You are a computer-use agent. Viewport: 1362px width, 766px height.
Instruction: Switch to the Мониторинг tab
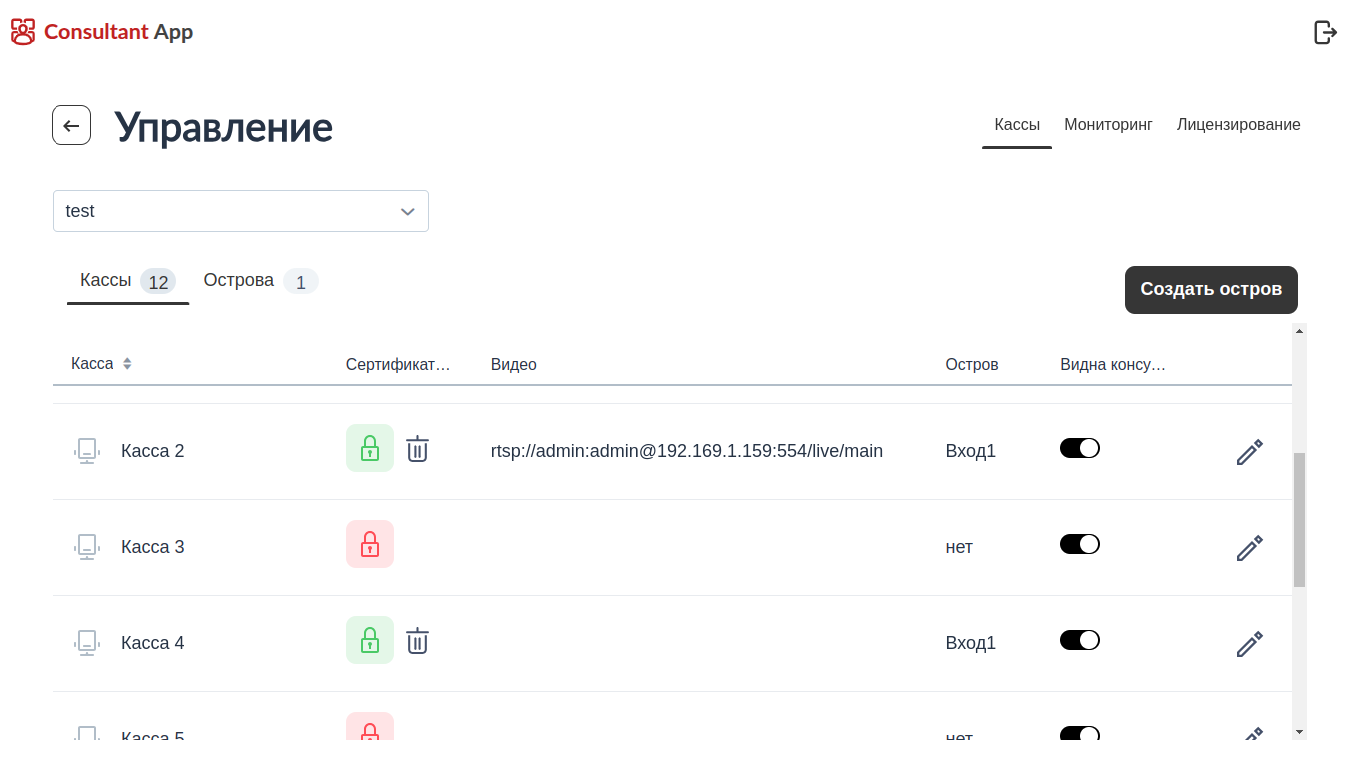(x=1108, y=125)
